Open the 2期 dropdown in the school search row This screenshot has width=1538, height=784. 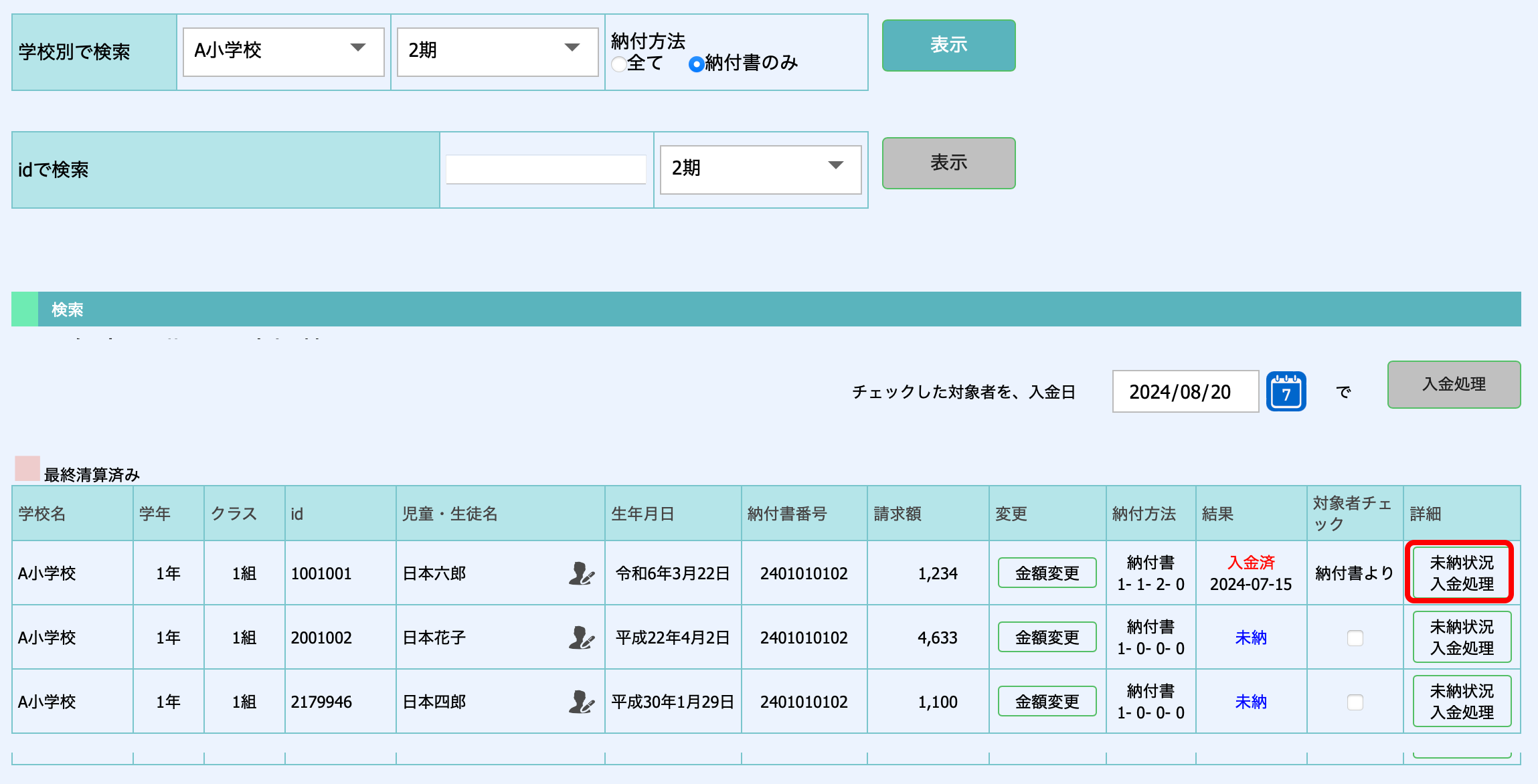click(x=497, y=51)
